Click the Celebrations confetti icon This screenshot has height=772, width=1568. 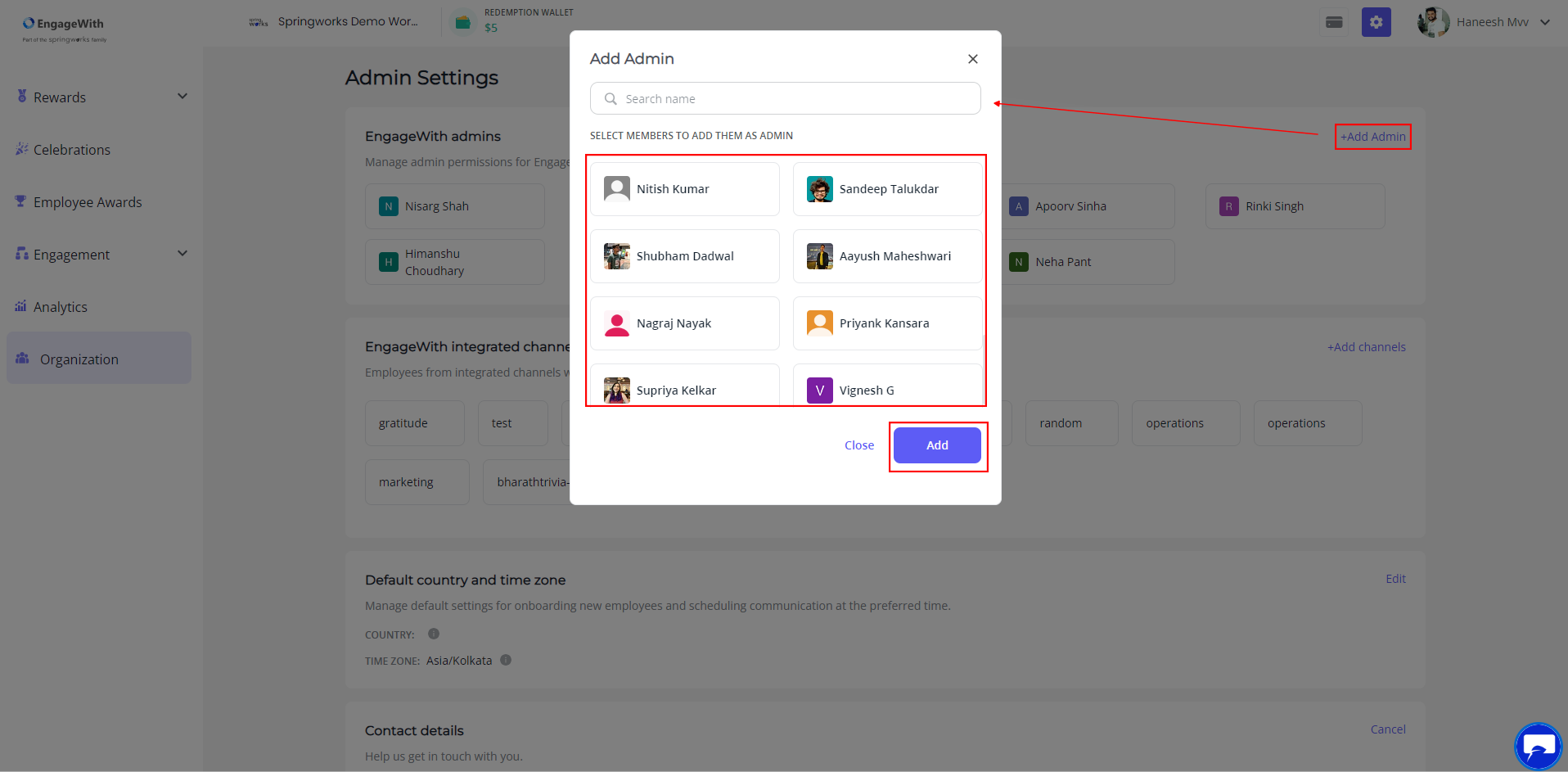click(22, 149)
